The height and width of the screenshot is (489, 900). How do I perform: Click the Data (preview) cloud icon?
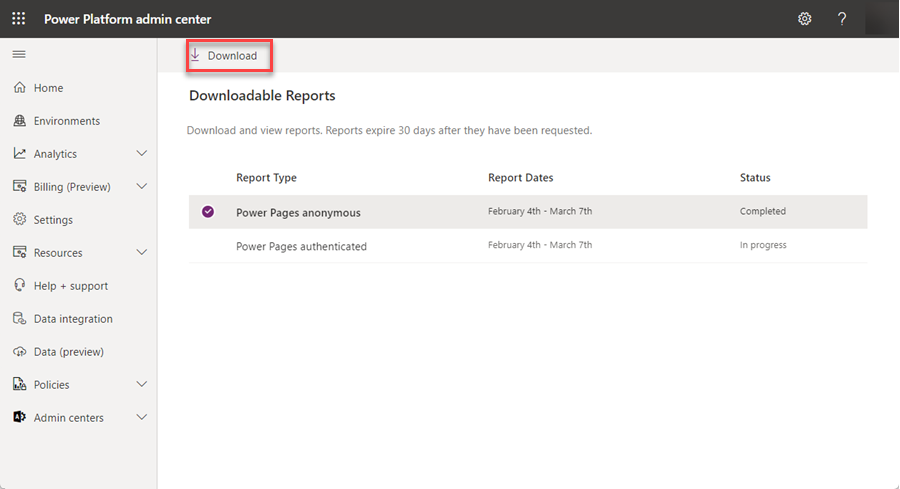pyautogui.click(x=19, y=352)
